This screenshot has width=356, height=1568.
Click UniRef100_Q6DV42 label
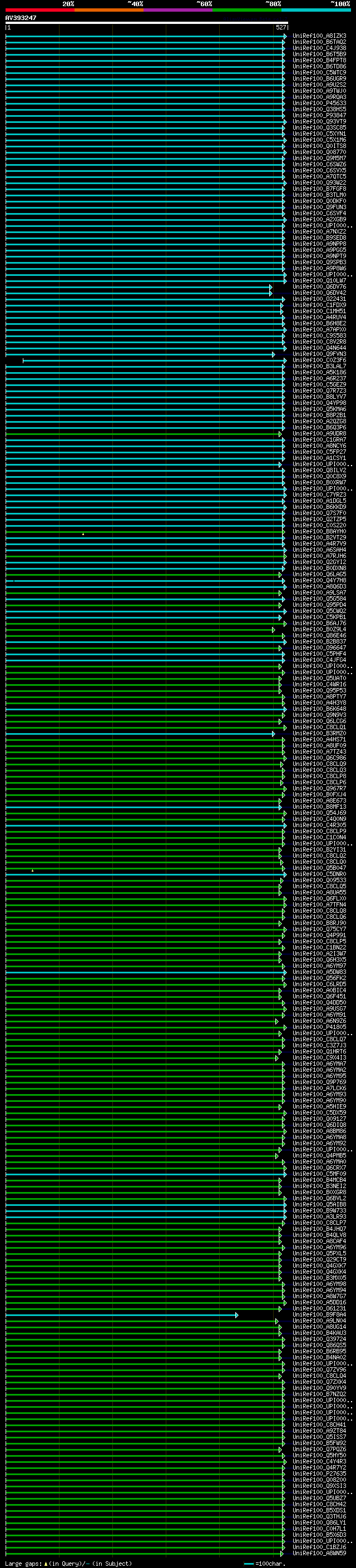pos(319,293)
